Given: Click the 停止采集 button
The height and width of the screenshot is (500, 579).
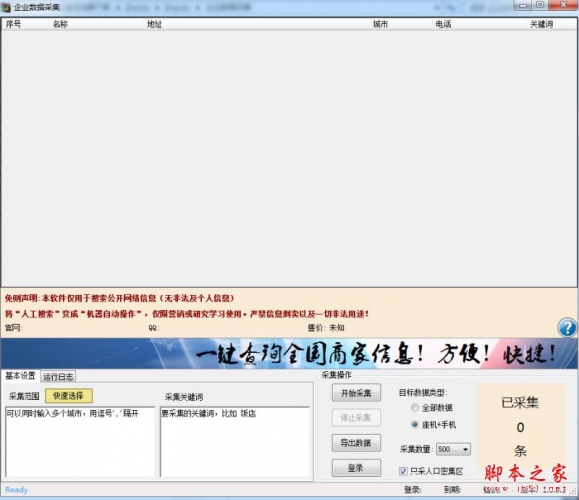Looking at the screenshot, I should click(x=356, y=418).
